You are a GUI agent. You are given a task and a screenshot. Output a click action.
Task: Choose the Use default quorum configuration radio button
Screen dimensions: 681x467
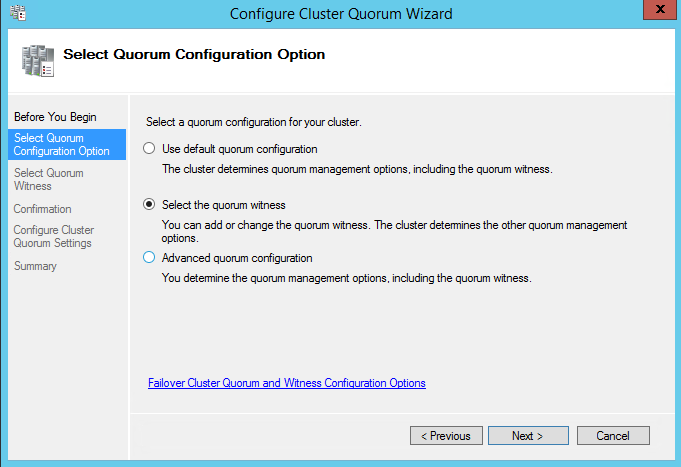(149, 149)
